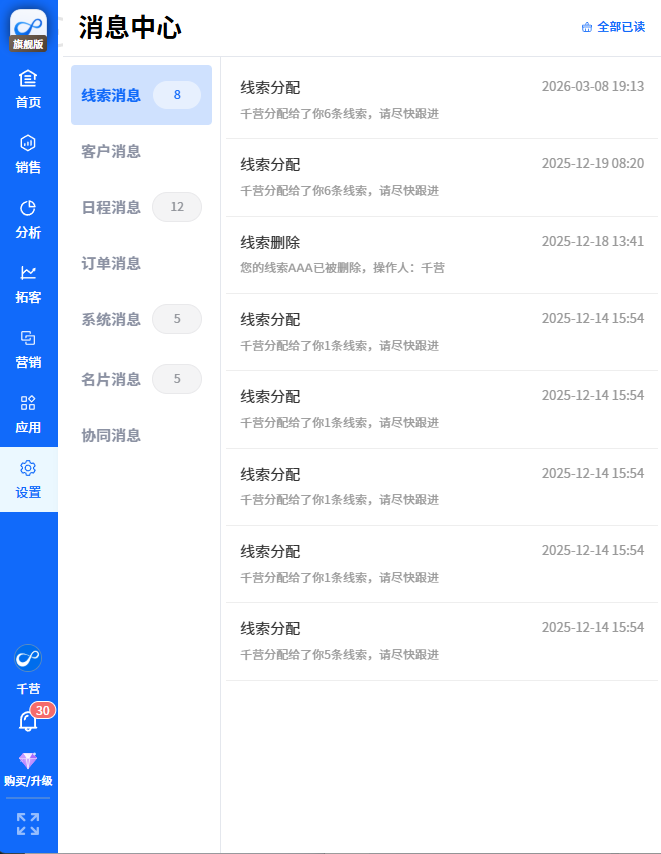Go to 分析 analytics pie-chart icon
The image size is (661, 854).
(28, 209)
